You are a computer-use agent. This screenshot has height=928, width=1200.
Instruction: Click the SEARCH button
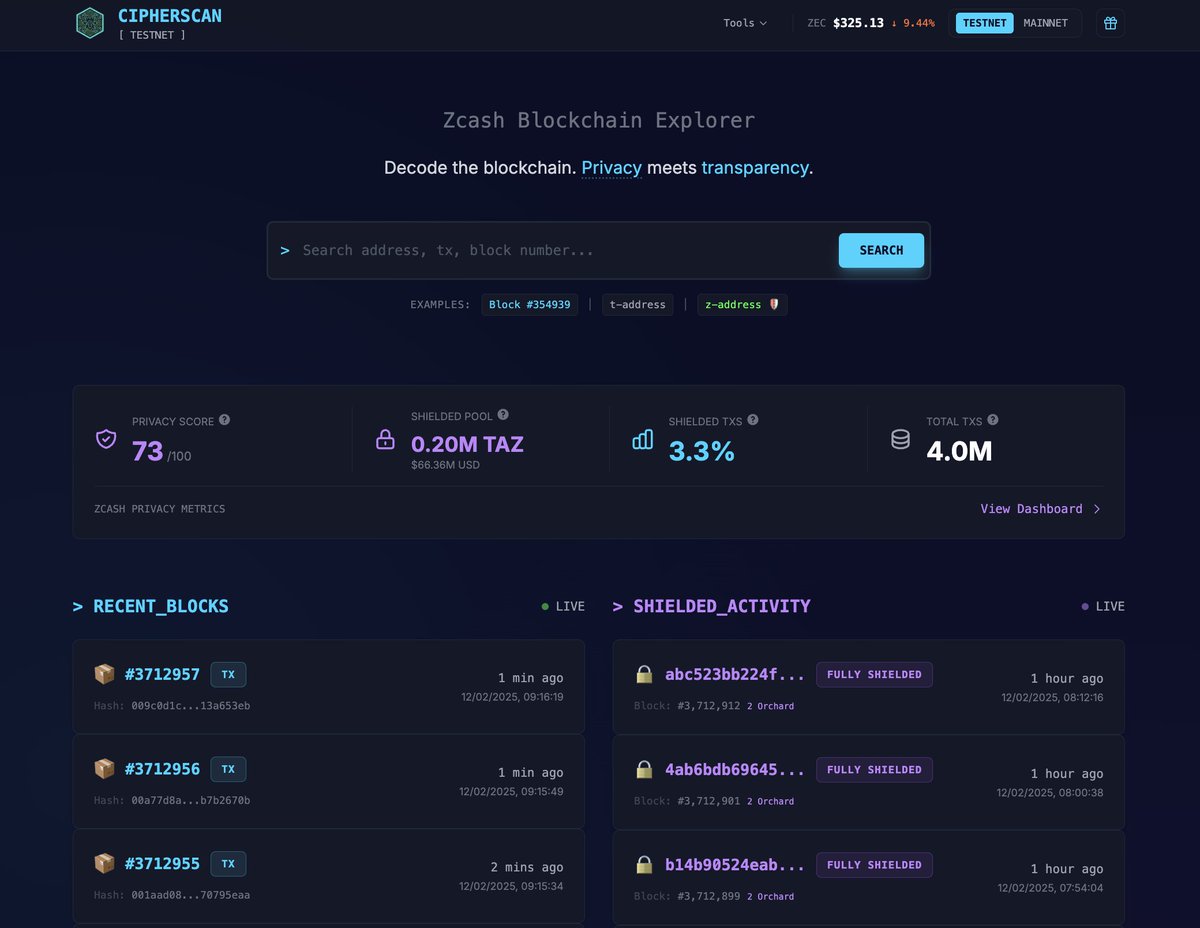coord(881,250)
